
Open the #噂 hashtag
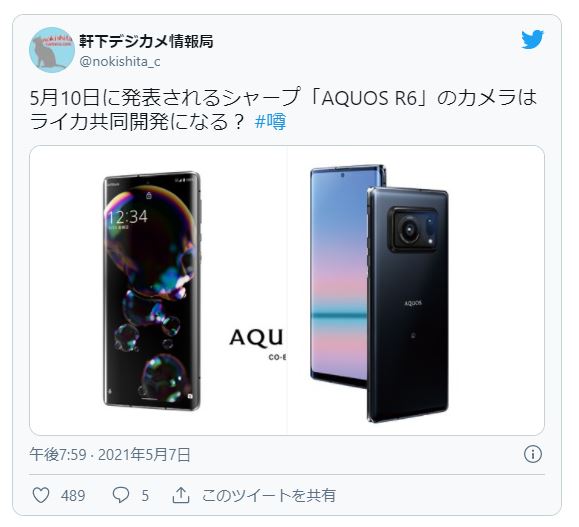pyautogui.click(x=270, y=122)
